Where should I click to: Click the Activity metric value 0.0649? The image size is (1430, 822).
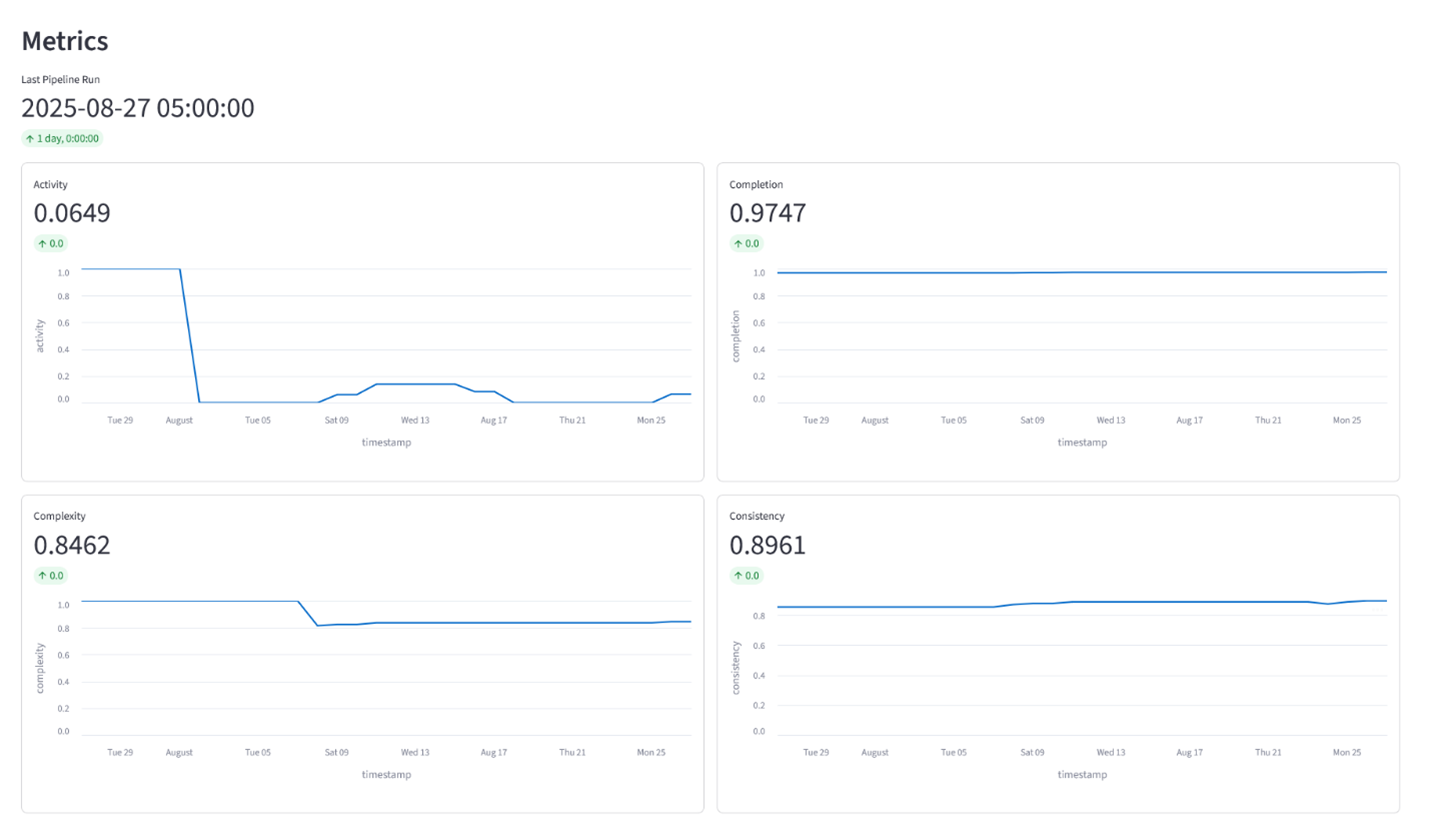(72, 213)
